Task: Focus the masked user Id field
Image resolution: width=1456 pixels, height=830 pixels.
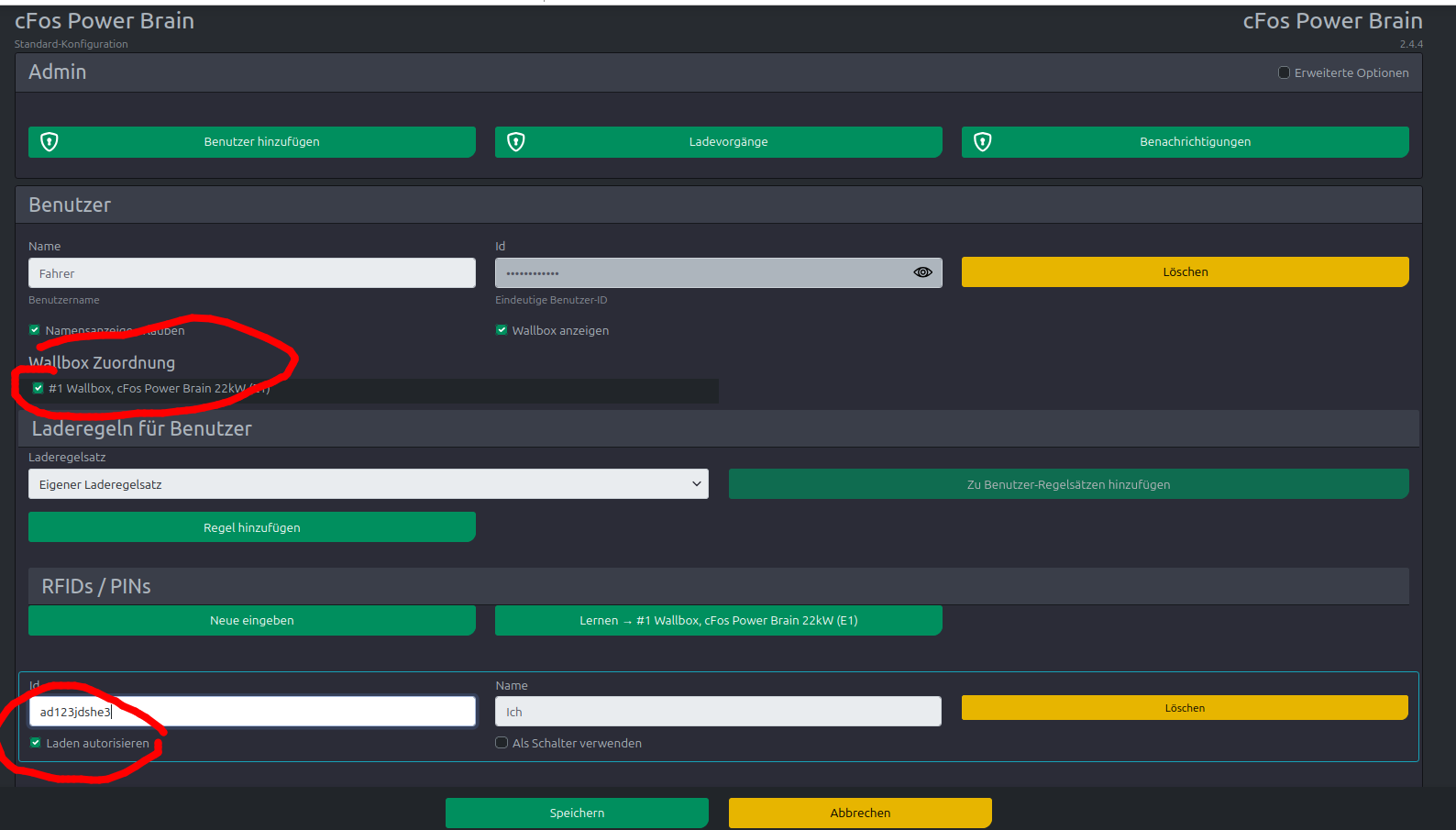Action: click(719, 273)
